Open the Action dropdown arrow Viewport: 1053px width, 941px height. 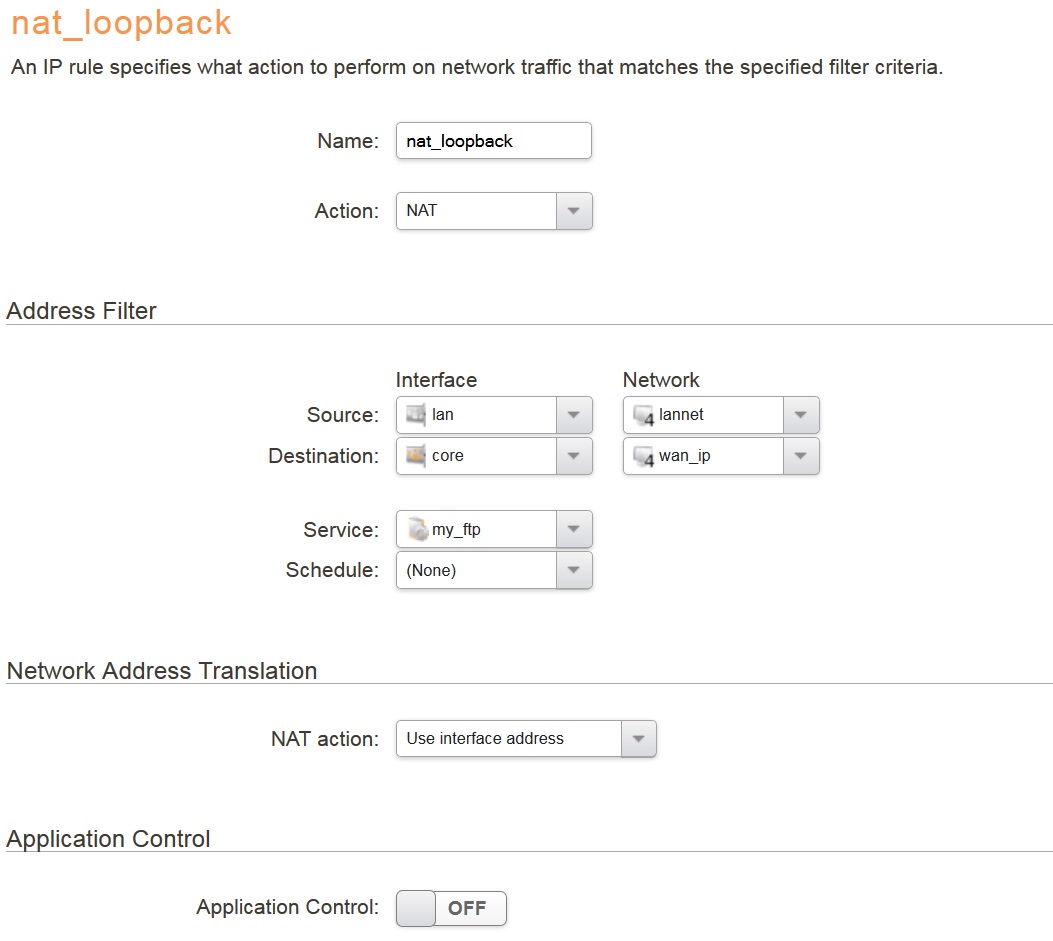tap(573, 211)
